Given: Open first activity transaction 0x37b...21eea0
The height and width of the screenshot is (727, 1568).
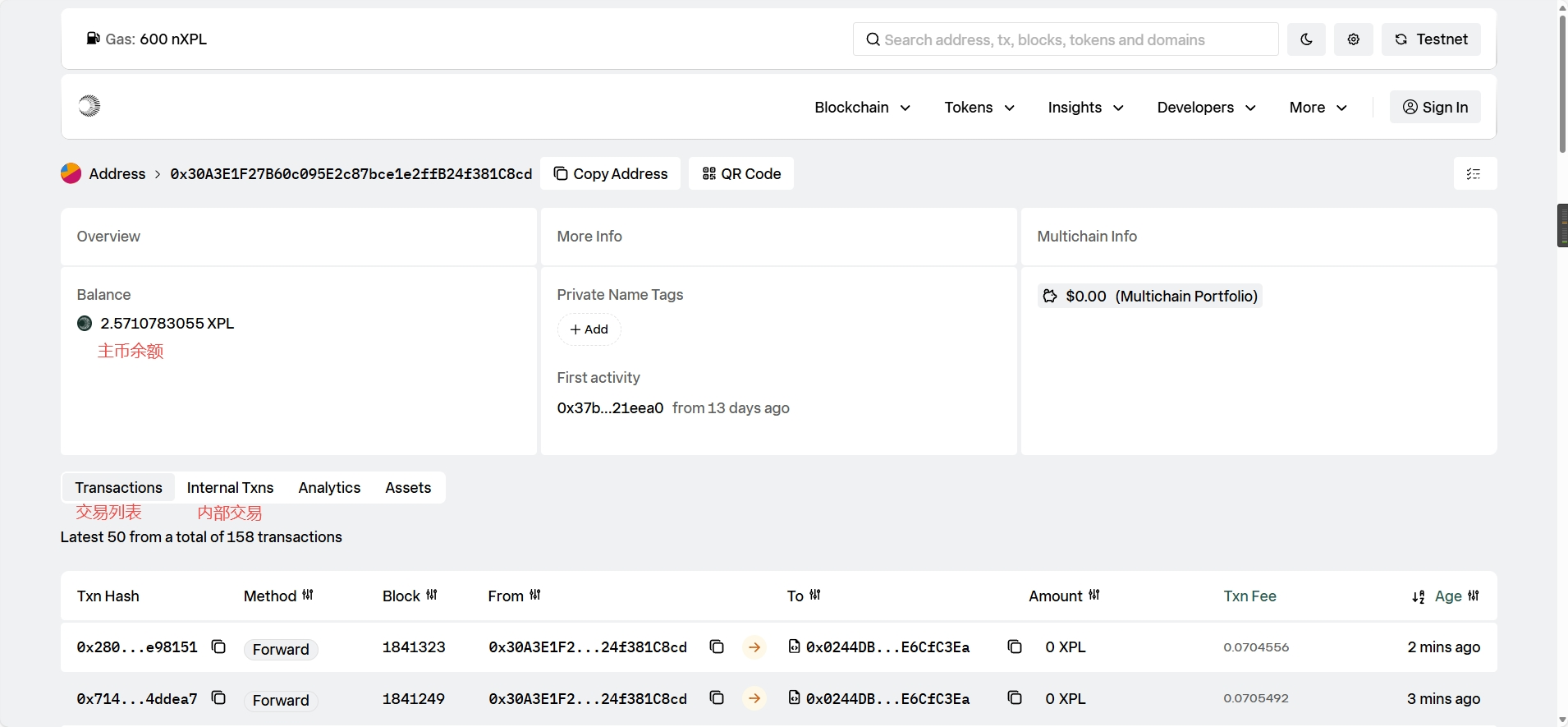Looking at the screenshot, I should (610, 408).
